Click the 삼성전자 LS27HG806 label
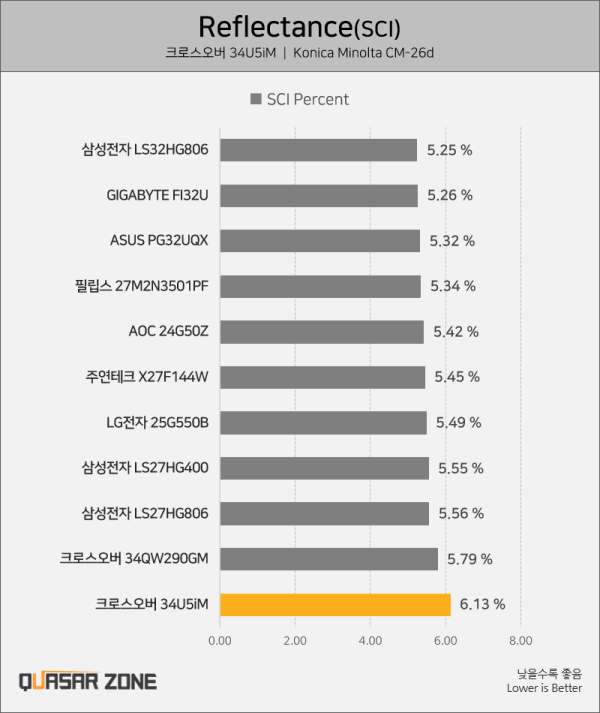The width and height of the screenshot is (600, 713). click(145, 513)
